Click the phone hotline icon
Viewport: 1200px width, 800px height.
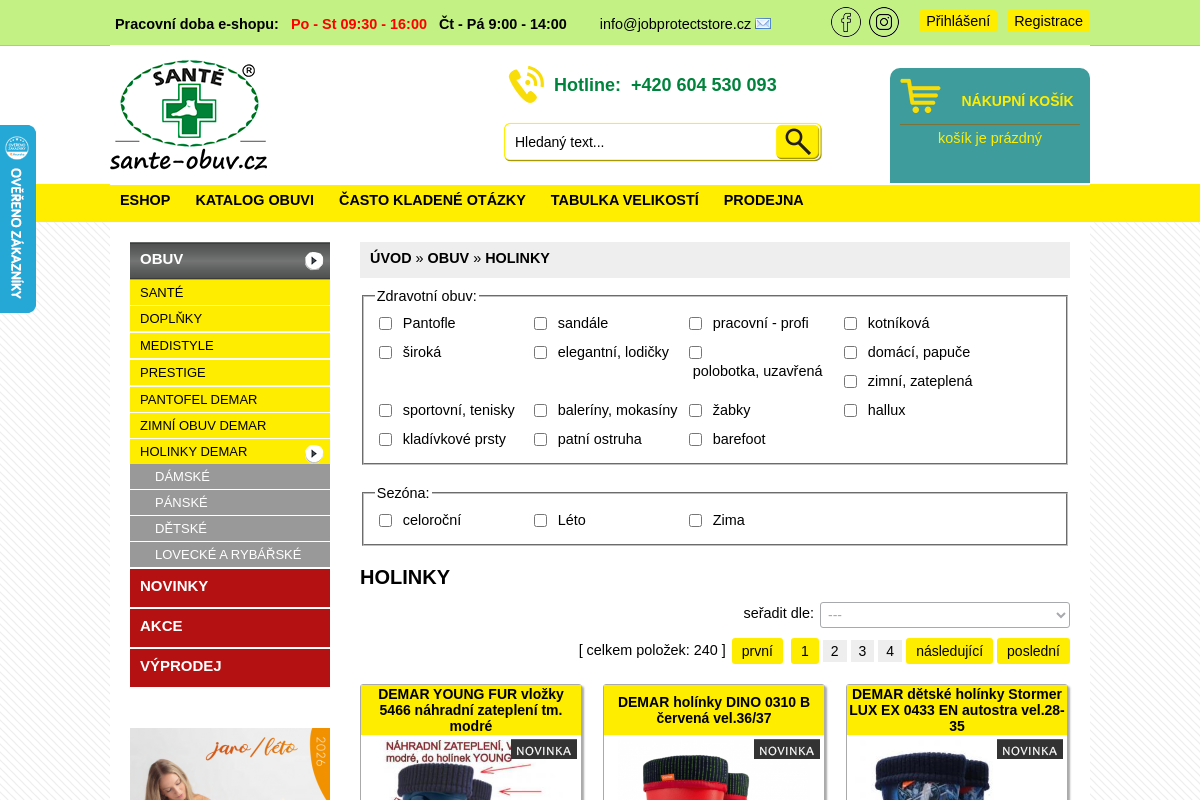525,85
